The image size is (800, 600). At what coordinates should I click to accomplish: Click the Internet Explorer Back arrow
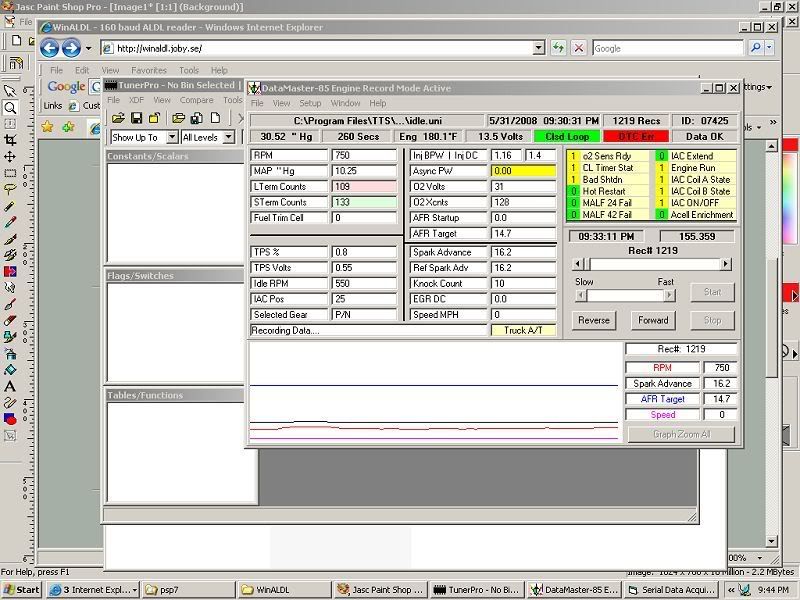click(49, 48)
